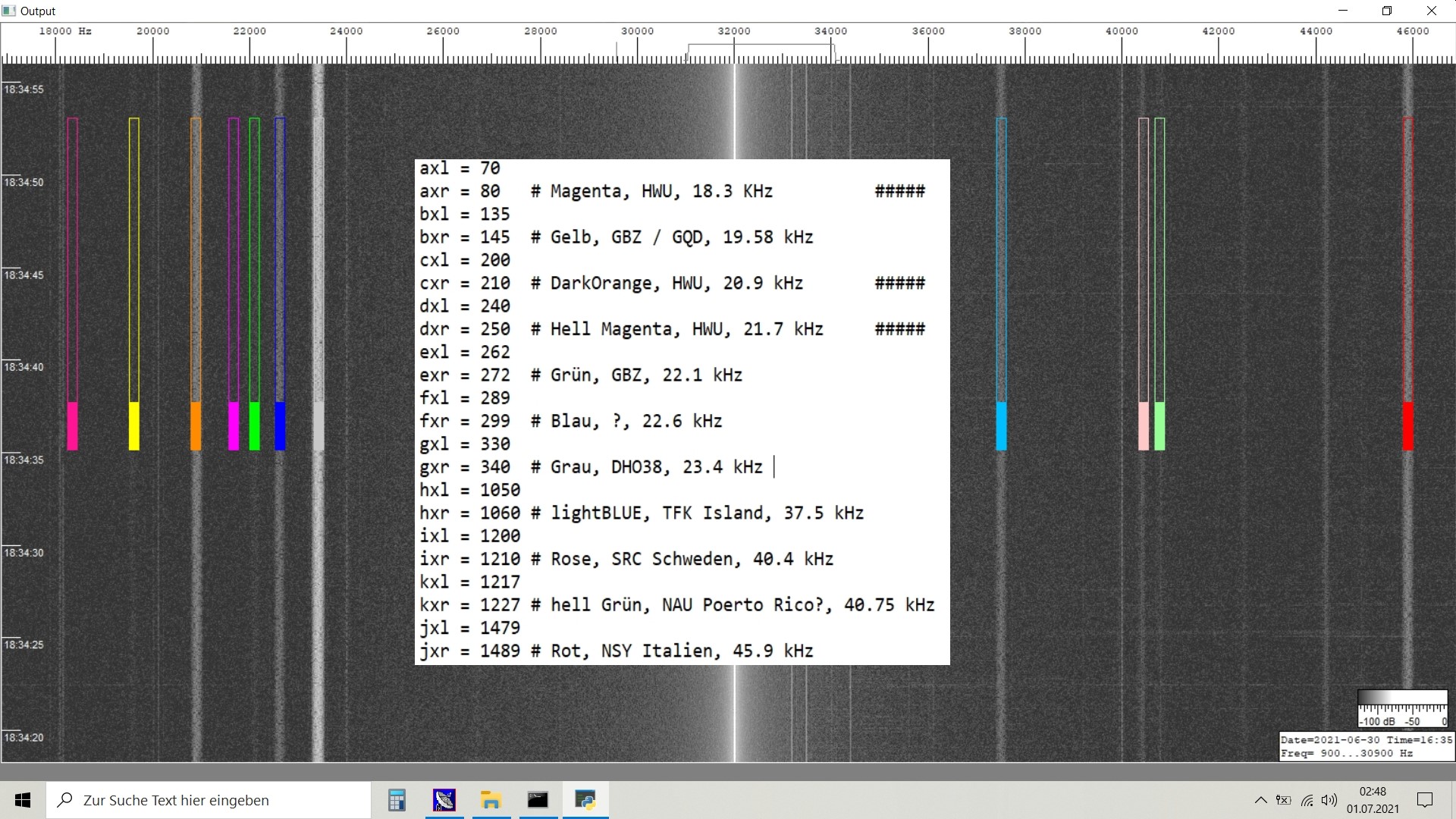Click the 'Blau, ?, 22.6 kHz' line
Screen dimensions: 1456x819
[x=636, y=422]
